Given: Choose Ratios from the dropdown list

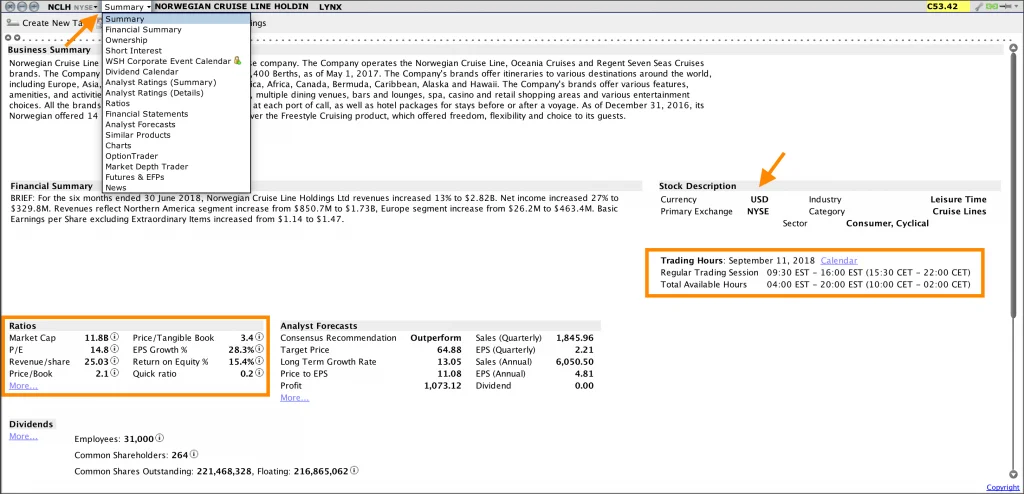Looking at the screenshot, I should point(176,103).
